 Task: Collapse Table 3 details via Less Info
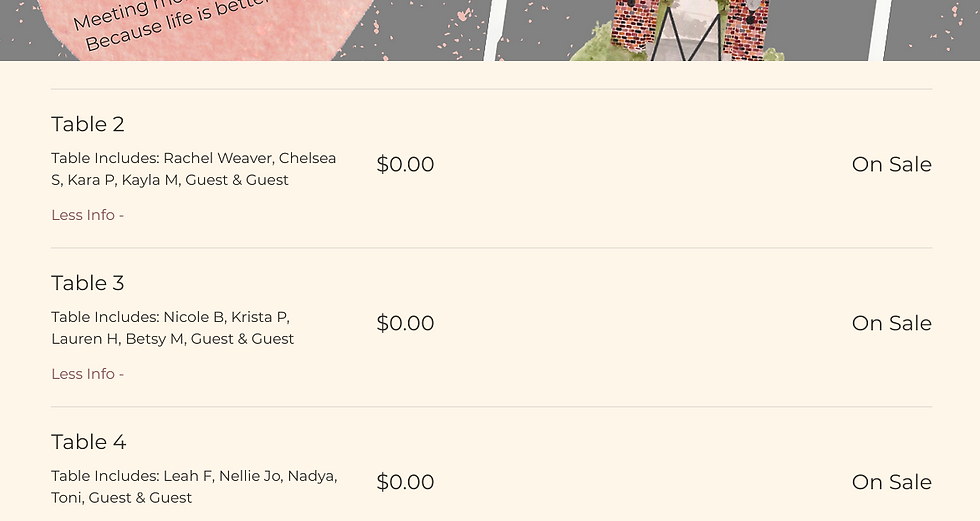(x=87, y=374)
